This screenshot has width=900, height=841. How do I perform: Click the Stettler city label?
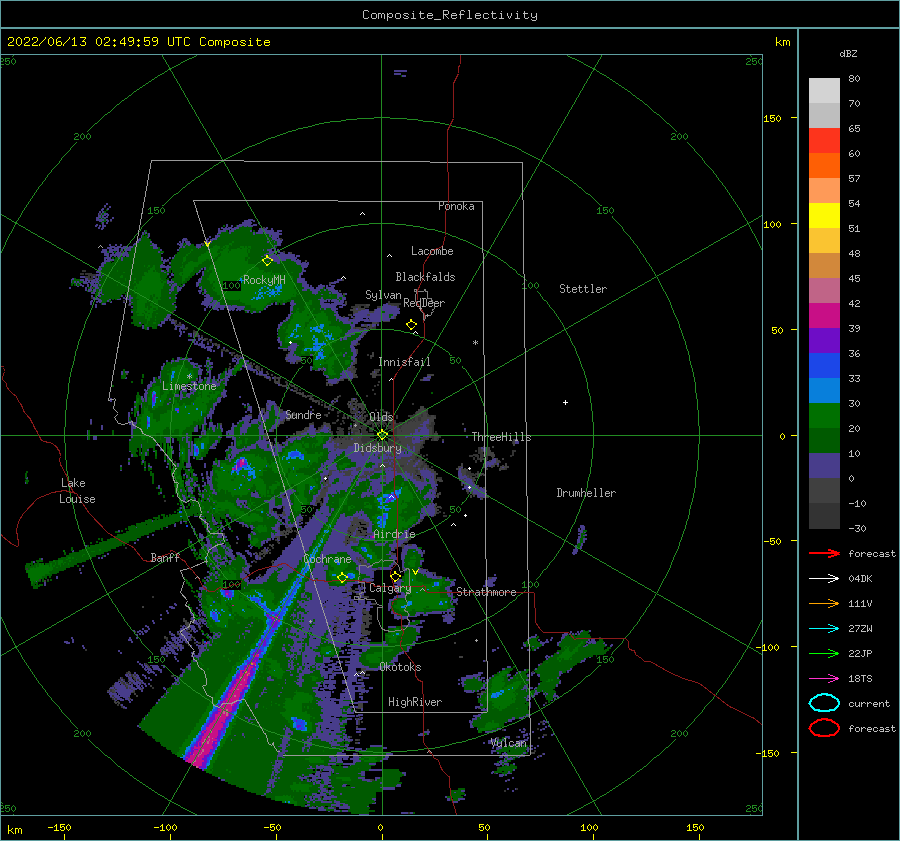coord(583,289)
